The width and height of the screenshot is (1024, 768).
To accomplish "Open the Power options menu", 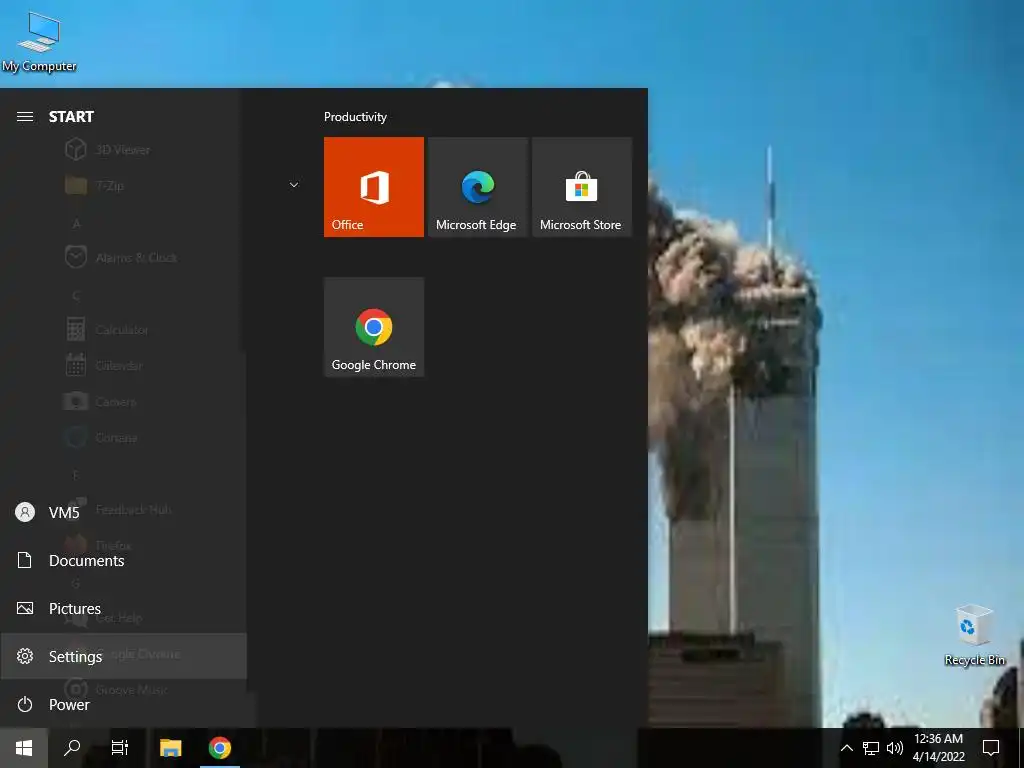I will point(123,705).
